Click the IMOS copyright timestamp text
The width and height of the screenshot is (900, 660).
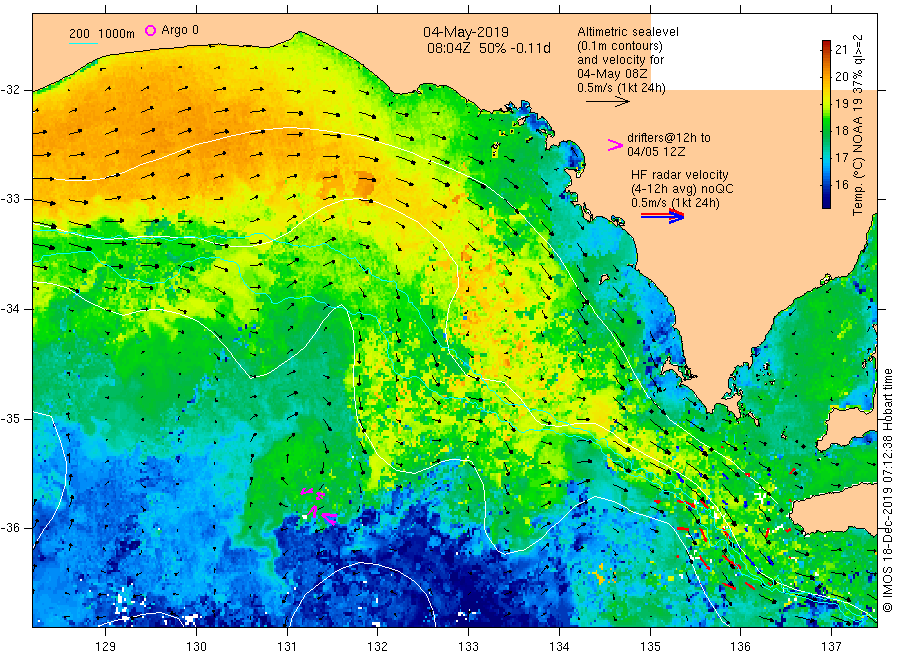(887, 490)
